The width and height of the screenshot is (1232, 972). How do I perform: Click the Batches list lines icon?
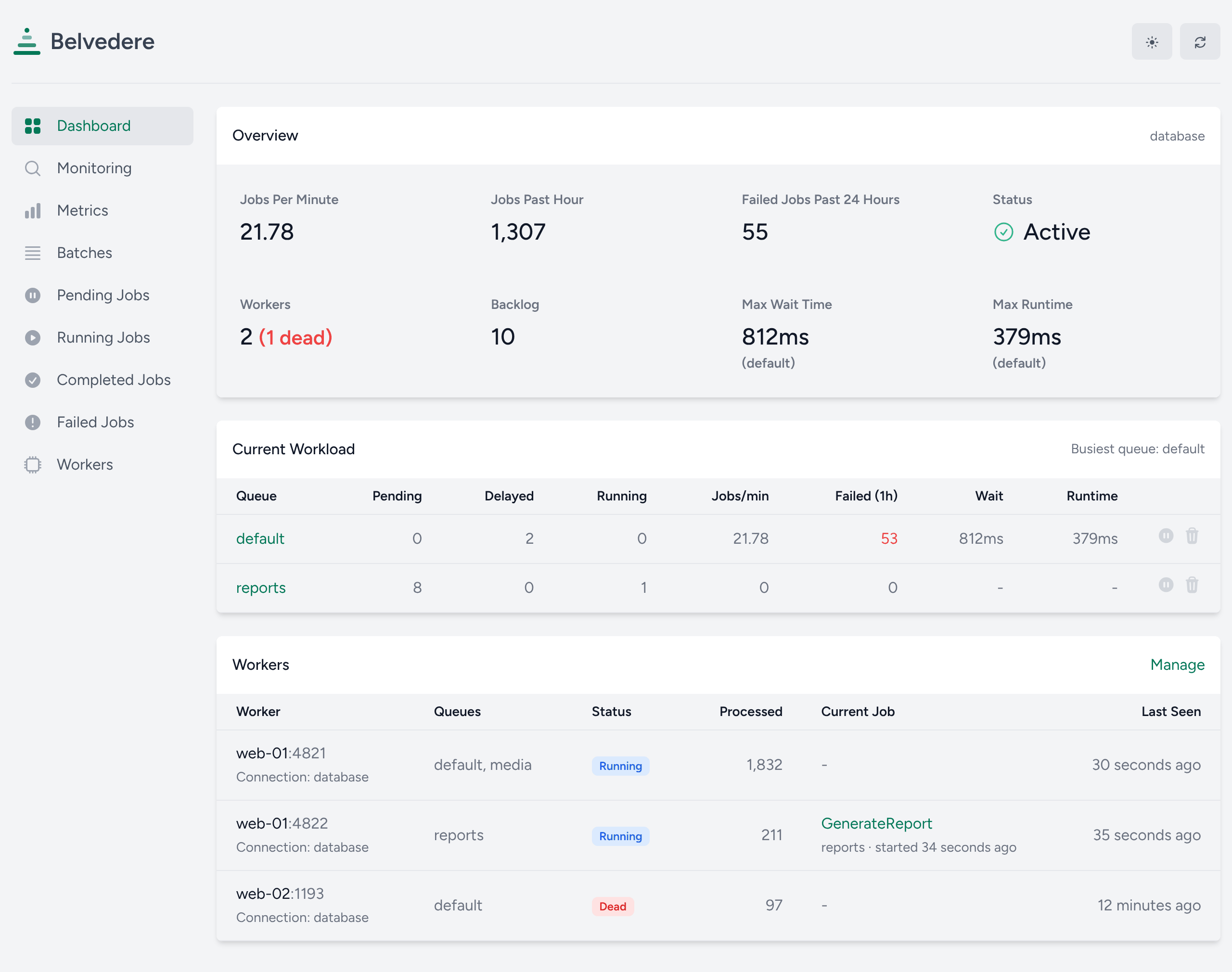point(32,253)
